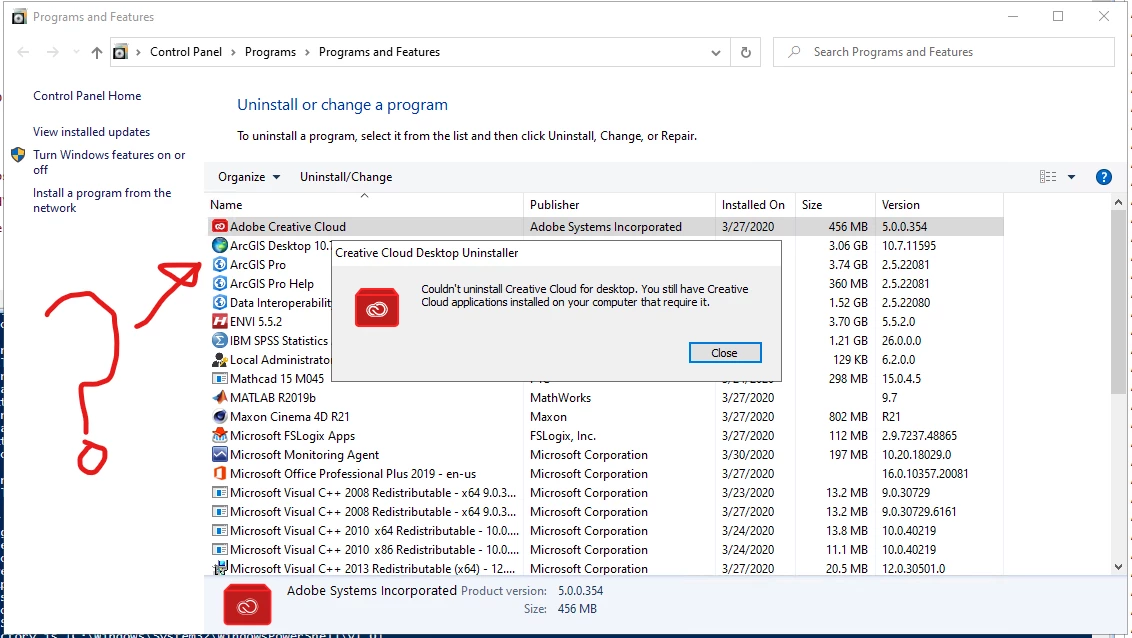
Task: Click the 3/30/2020 install date
Action: [747, 455]
